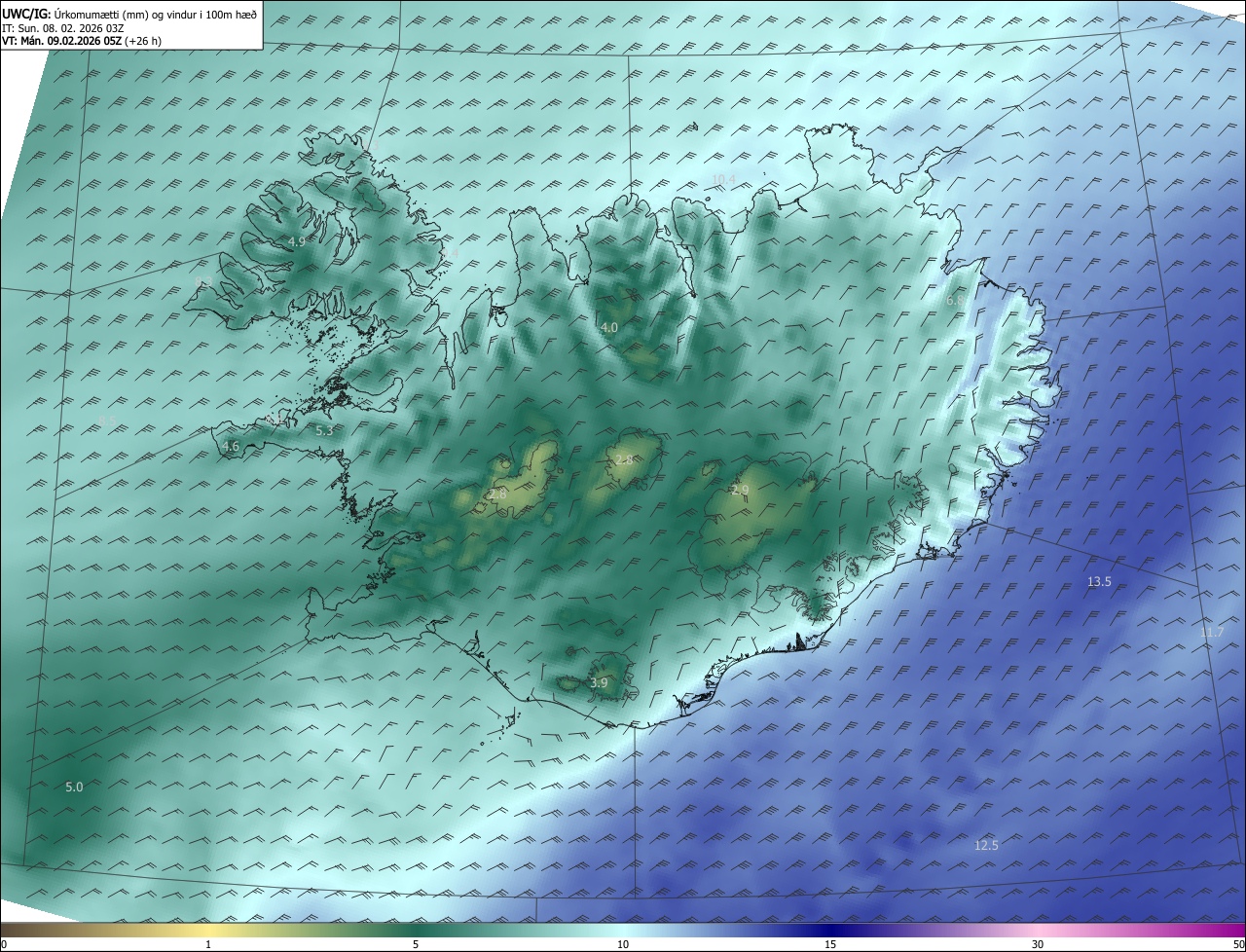Click the 12.5 value over the southern ocean
The image size is (1246, 952).
986,845
